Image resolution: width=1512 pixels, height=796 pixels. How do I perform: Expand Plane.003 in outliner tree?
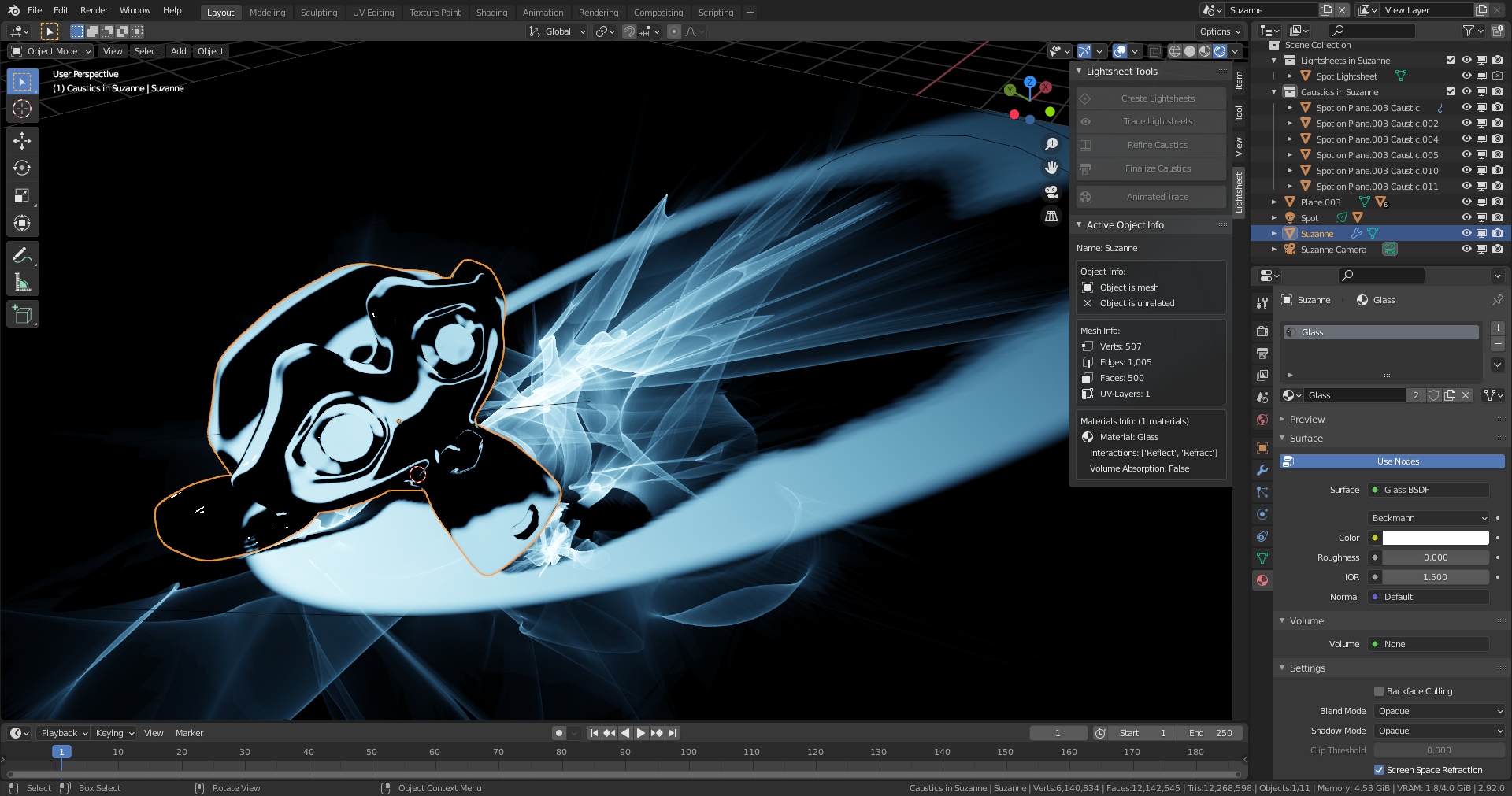1274,202
